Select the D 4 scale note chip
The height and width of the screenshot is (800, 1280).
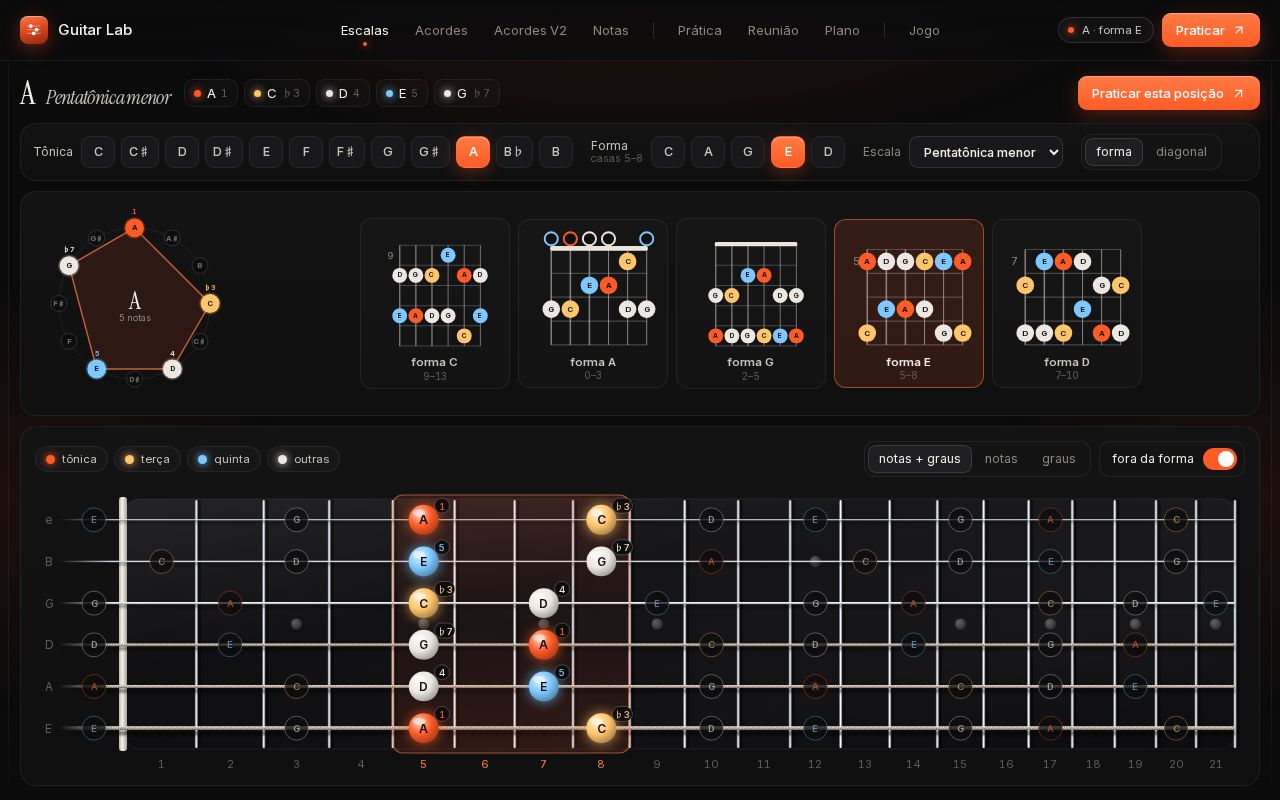(343, 93)
